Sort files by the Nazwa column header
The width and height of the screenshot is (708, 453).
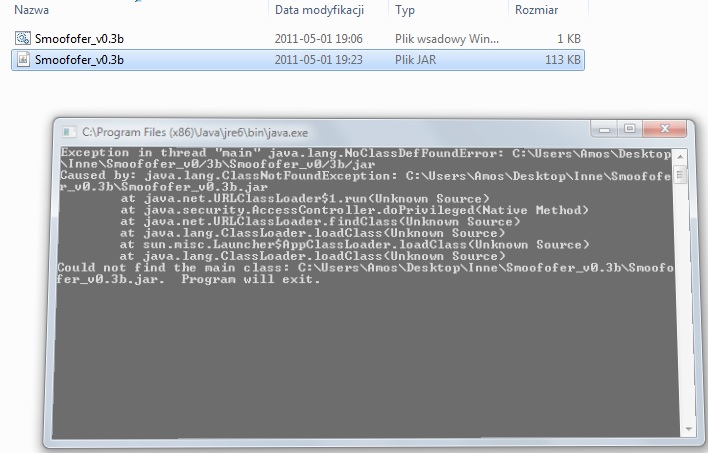[x=32, y=10]
